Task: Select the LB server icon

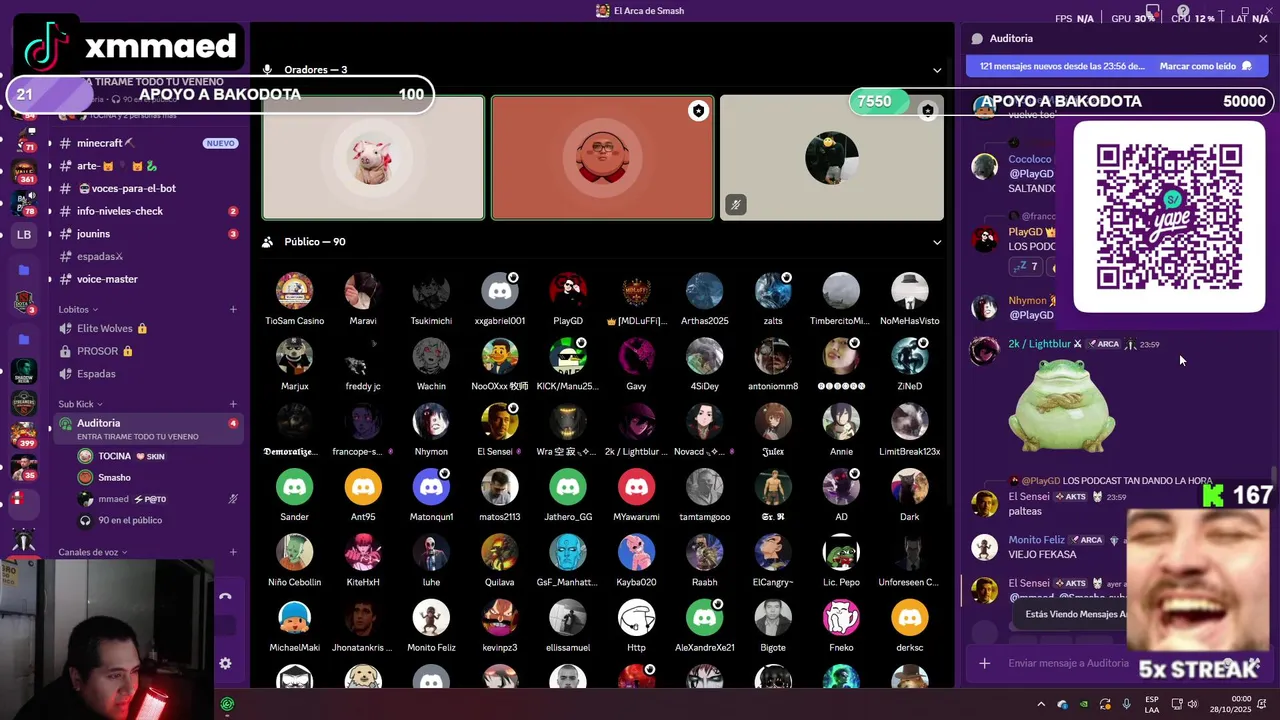Action: [24, 235]
